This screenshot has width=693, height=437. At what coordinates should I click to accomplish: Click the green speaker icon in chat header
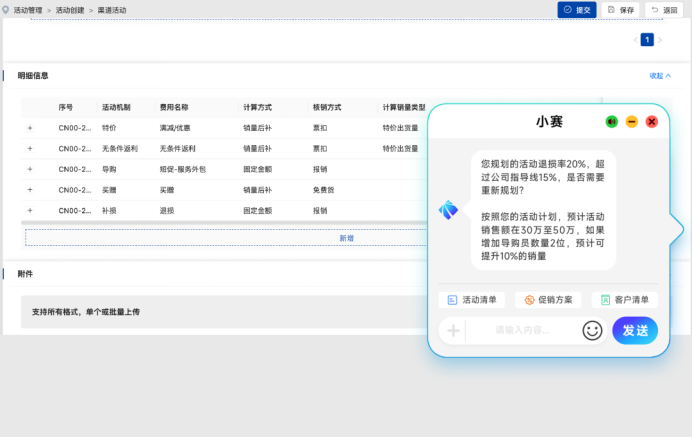pos(611,121)
